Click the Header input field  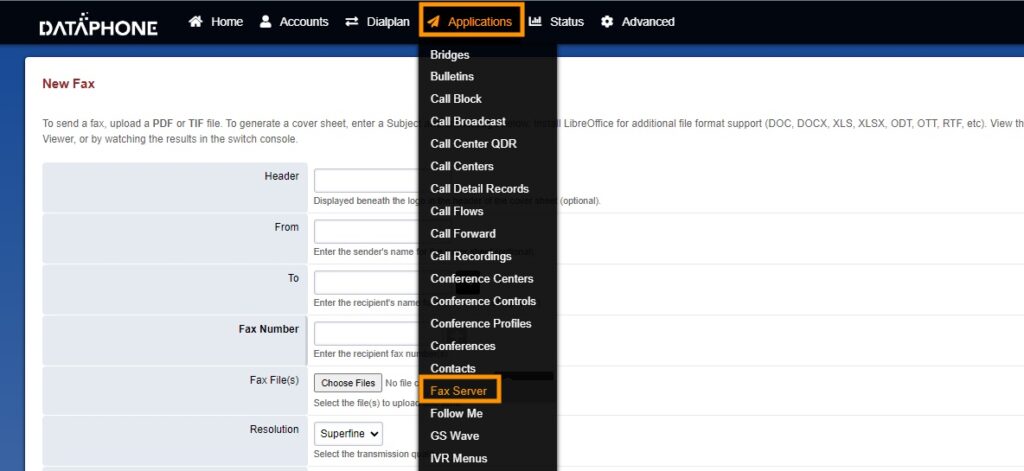click(366, 180)
